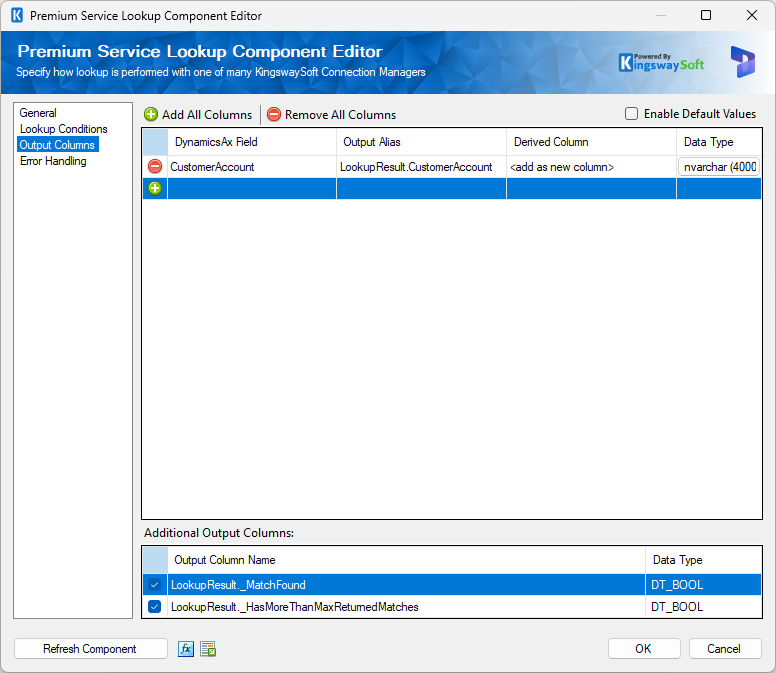This screenshot has width=776, height=673.
Task: Select the LookupResult._MatchFound row text
Action: [x=238, y=585]
